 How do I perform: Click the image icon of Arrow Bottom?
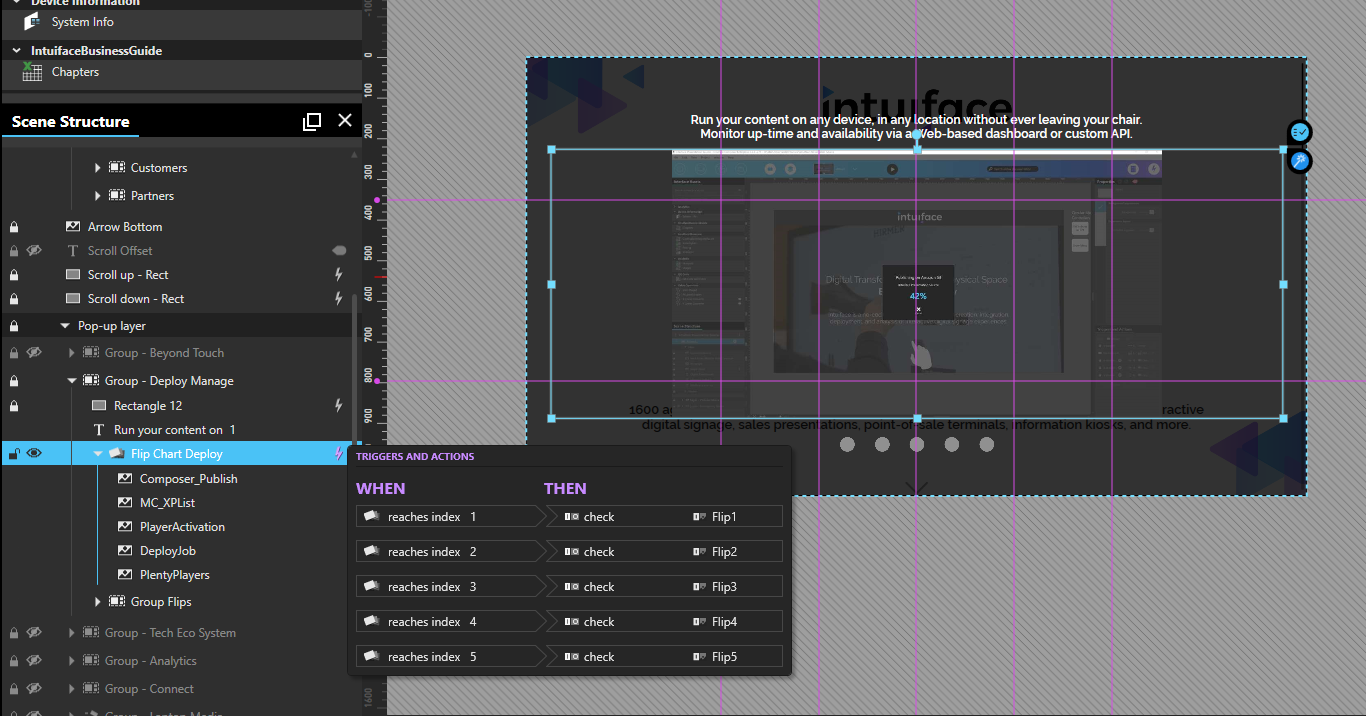click(x=72, y=226)
